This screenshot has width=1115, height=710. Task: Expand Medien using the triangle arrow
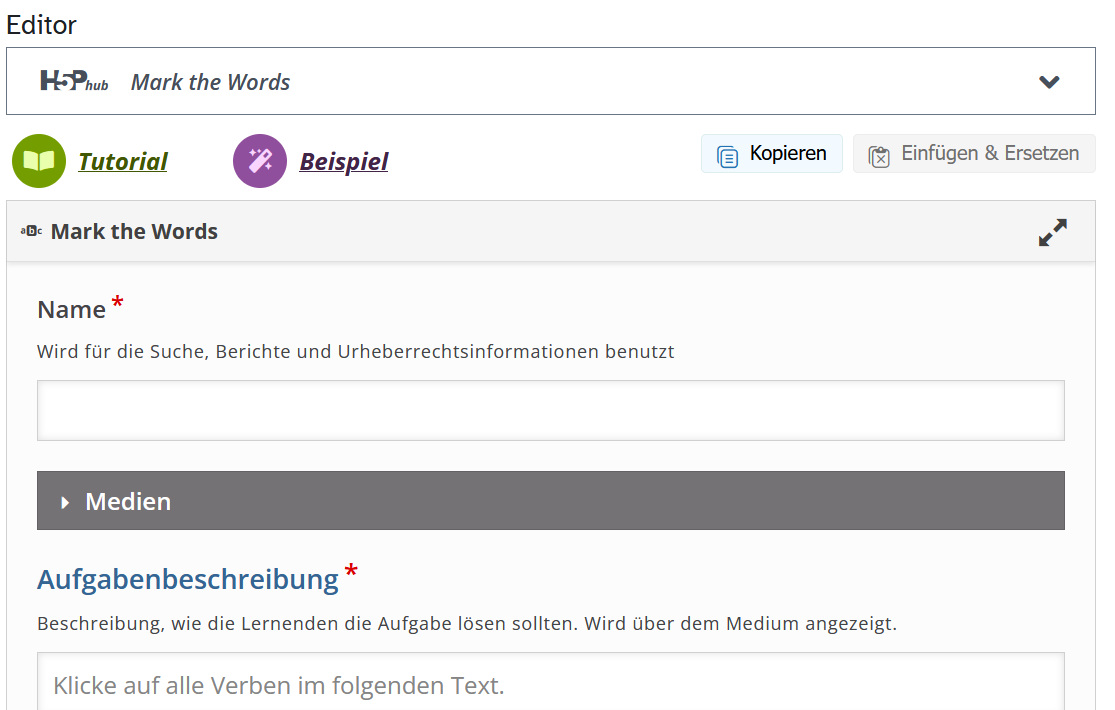tap(65, 502)
